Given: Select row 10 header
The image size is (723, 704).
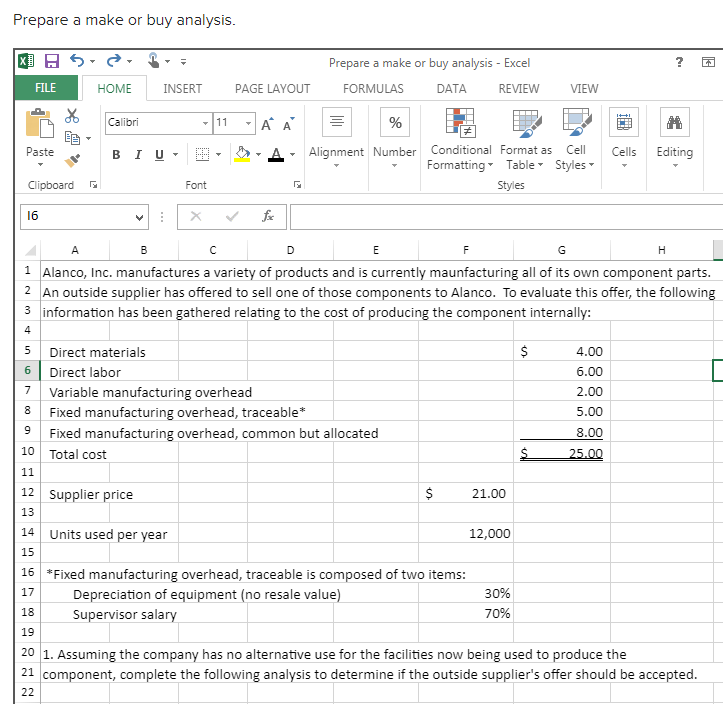Looking at the screenshot, I should pos(28,451).
